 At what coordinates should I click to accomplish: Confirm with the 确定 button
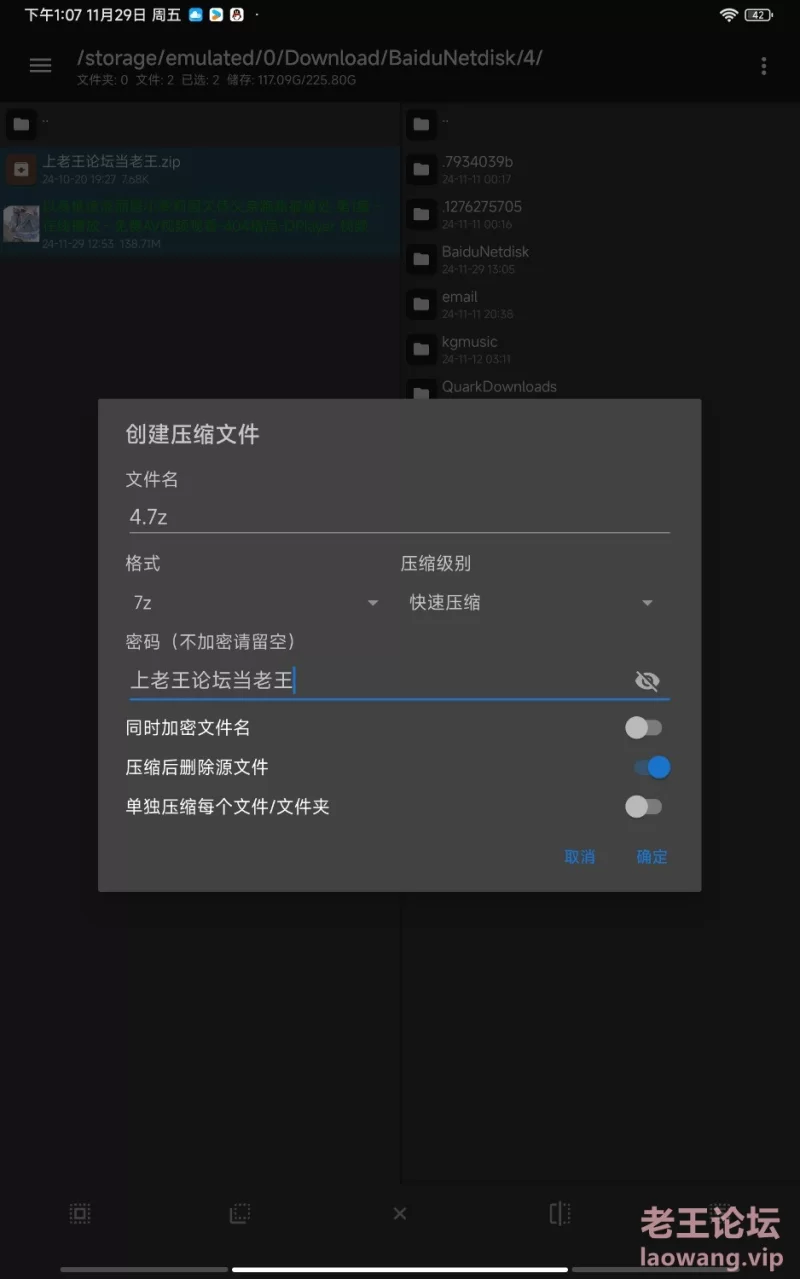click(x=652, y=856)
